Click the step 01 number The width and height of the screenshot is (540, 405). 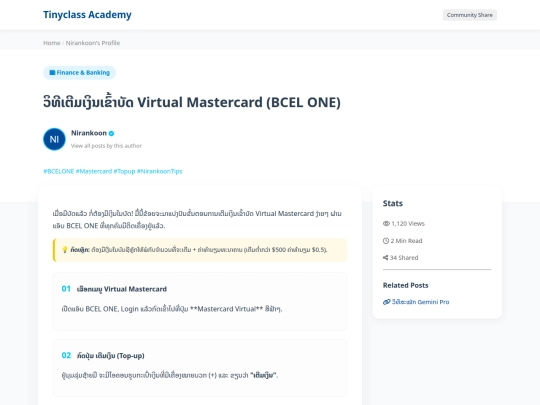pos(66,289)
